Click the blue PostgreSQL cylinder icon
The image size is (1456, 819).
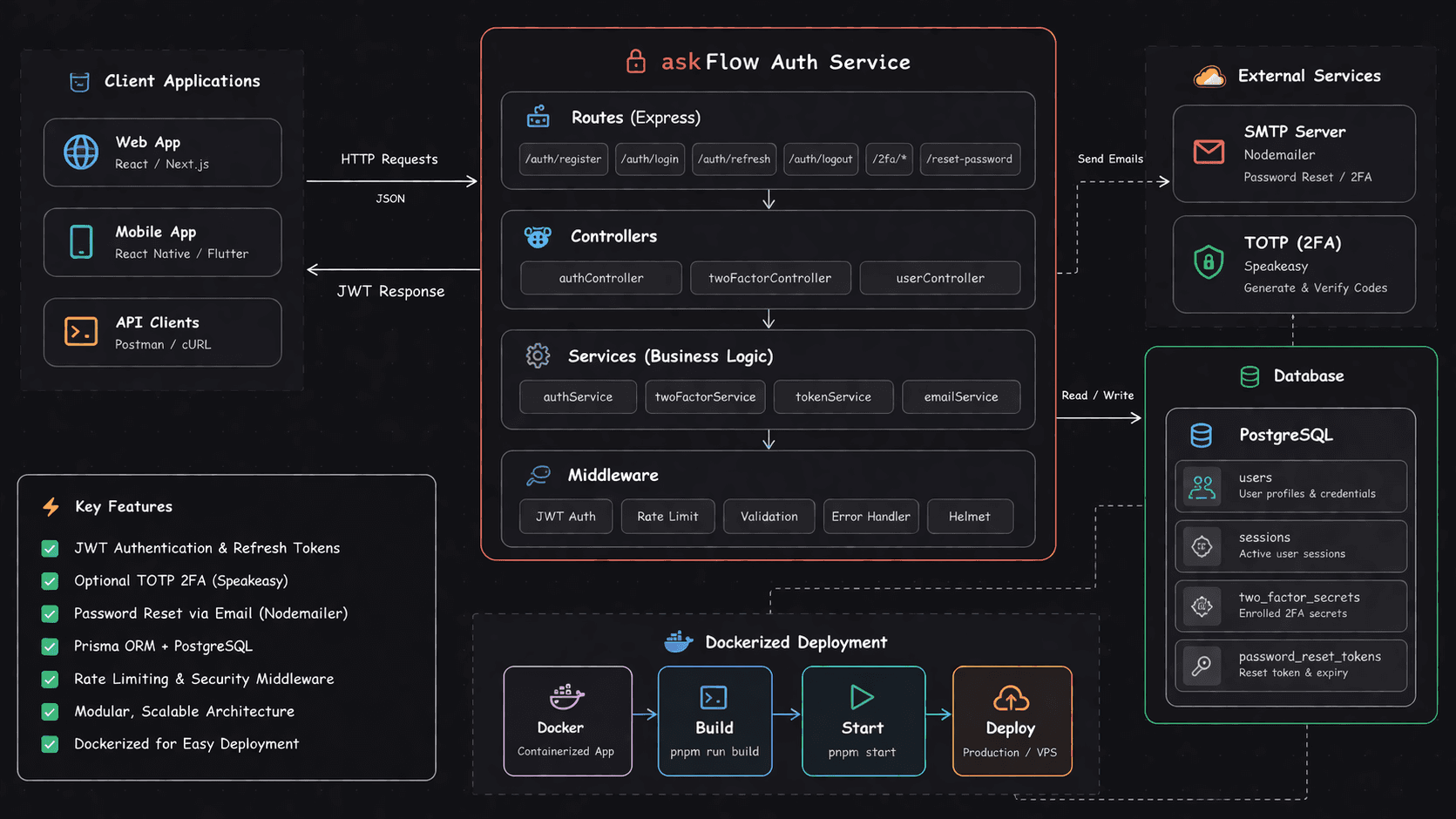(1202, 435)
